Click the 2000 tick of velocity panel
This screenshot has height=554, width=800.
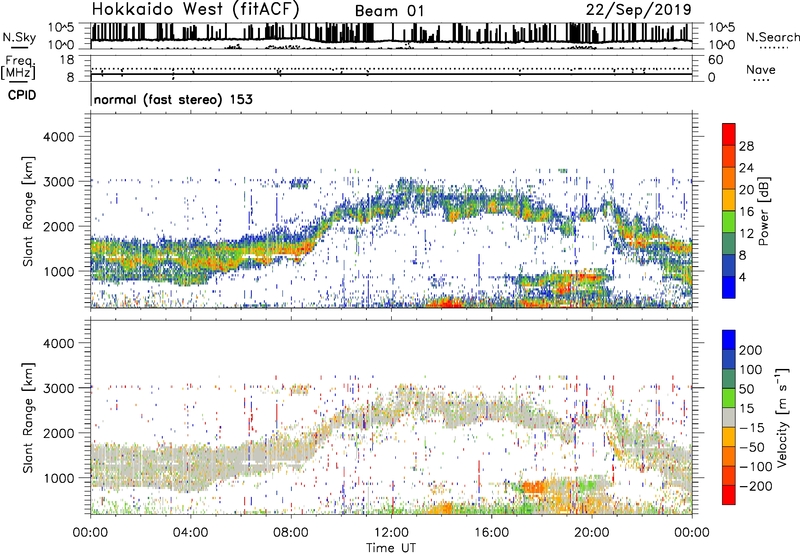[59, 433]
